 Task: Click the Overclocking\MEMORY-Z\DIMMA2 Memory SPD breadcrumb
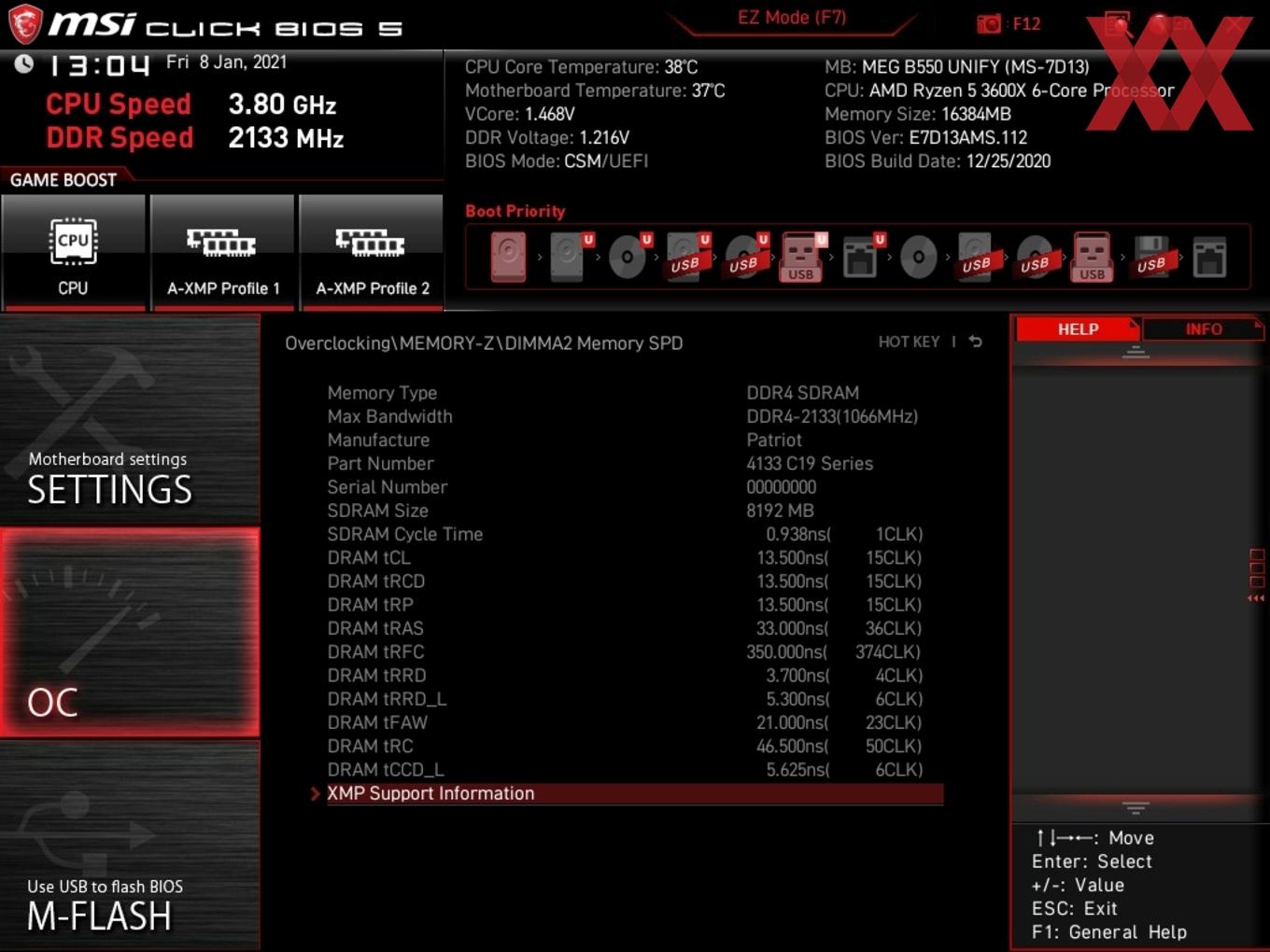click(x=484, y=343)
